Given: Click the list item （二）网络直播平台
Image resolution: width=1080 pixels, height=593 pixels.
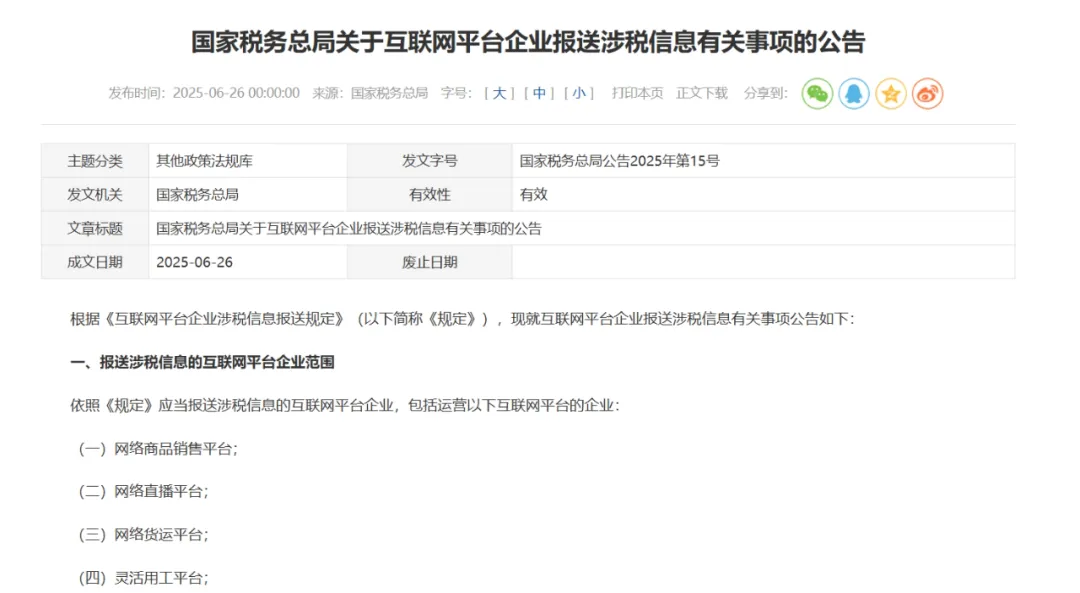Looking at the screenshot, I should 143,492.
